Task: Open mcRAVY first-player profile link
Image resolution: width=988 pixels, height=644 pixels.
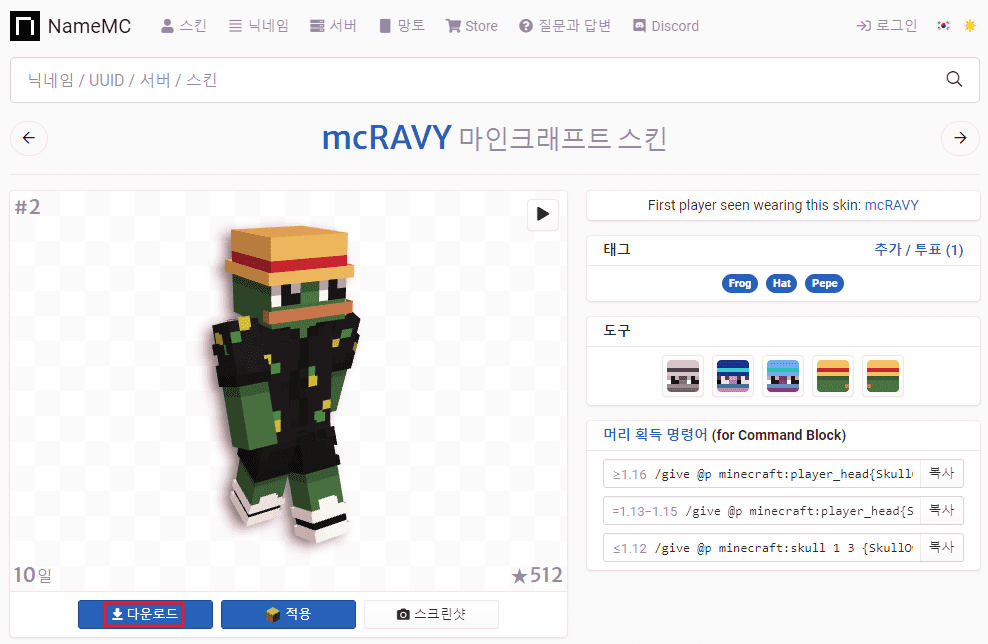Action: pos(891,205)
